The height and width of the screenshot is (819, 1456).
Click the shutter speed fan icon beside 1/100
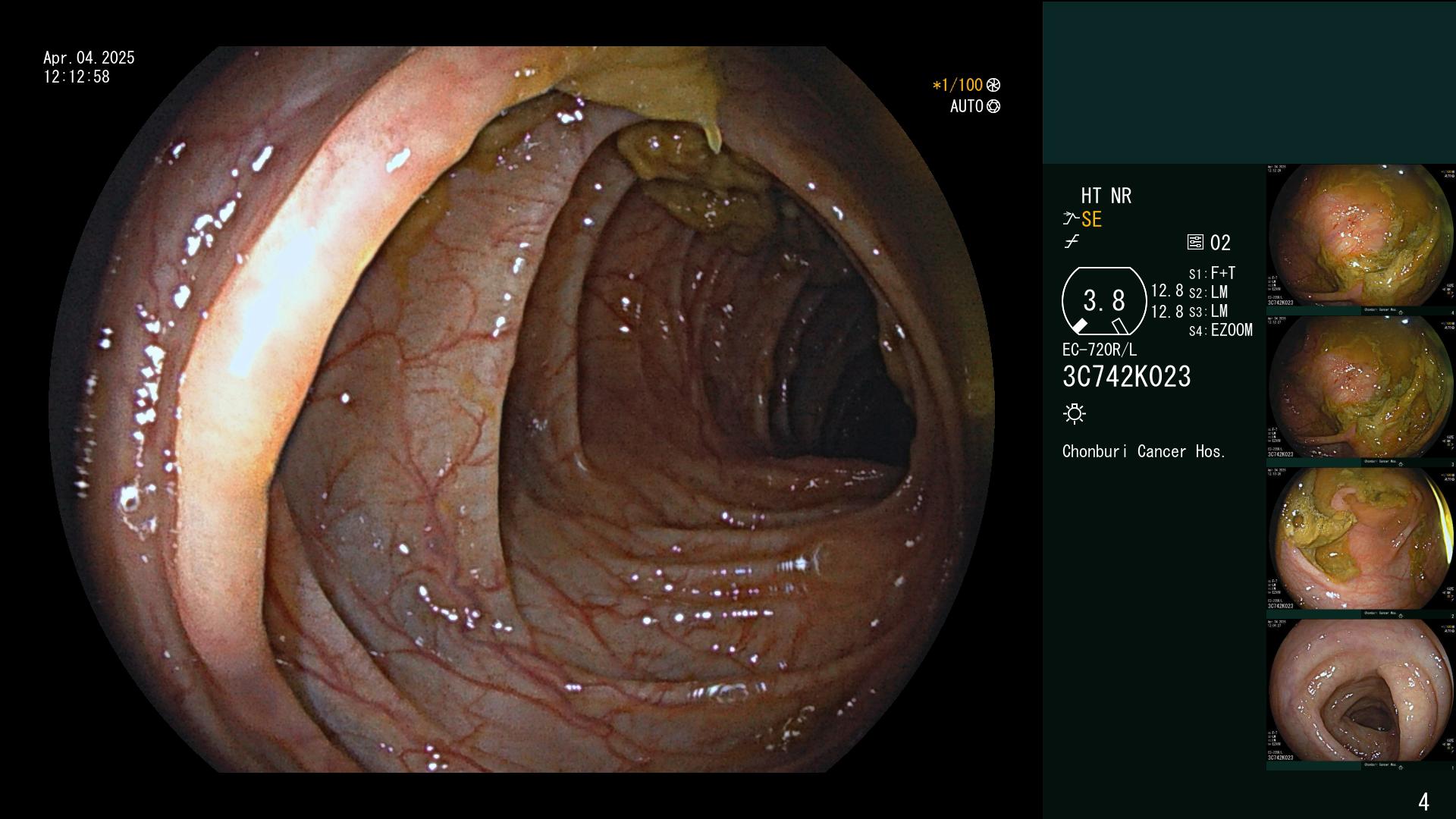pos(993,86)
